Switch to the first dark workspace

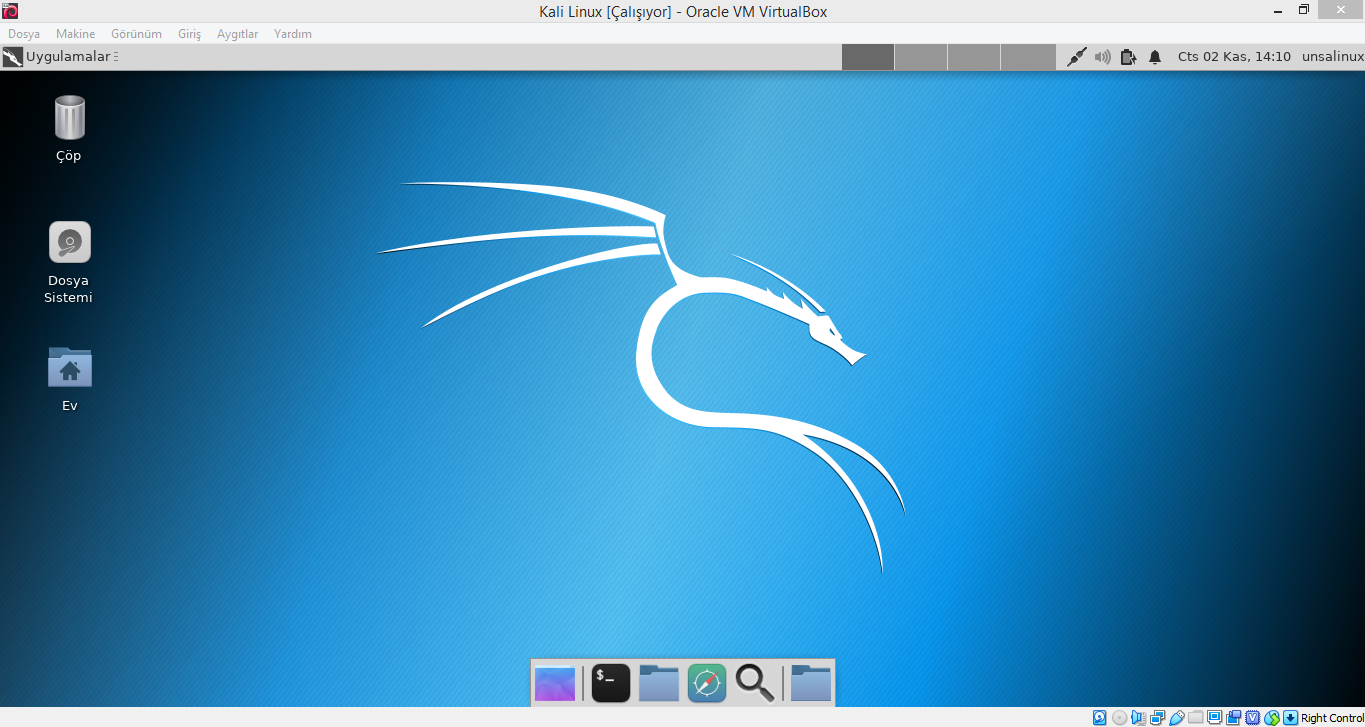[868, 57]
